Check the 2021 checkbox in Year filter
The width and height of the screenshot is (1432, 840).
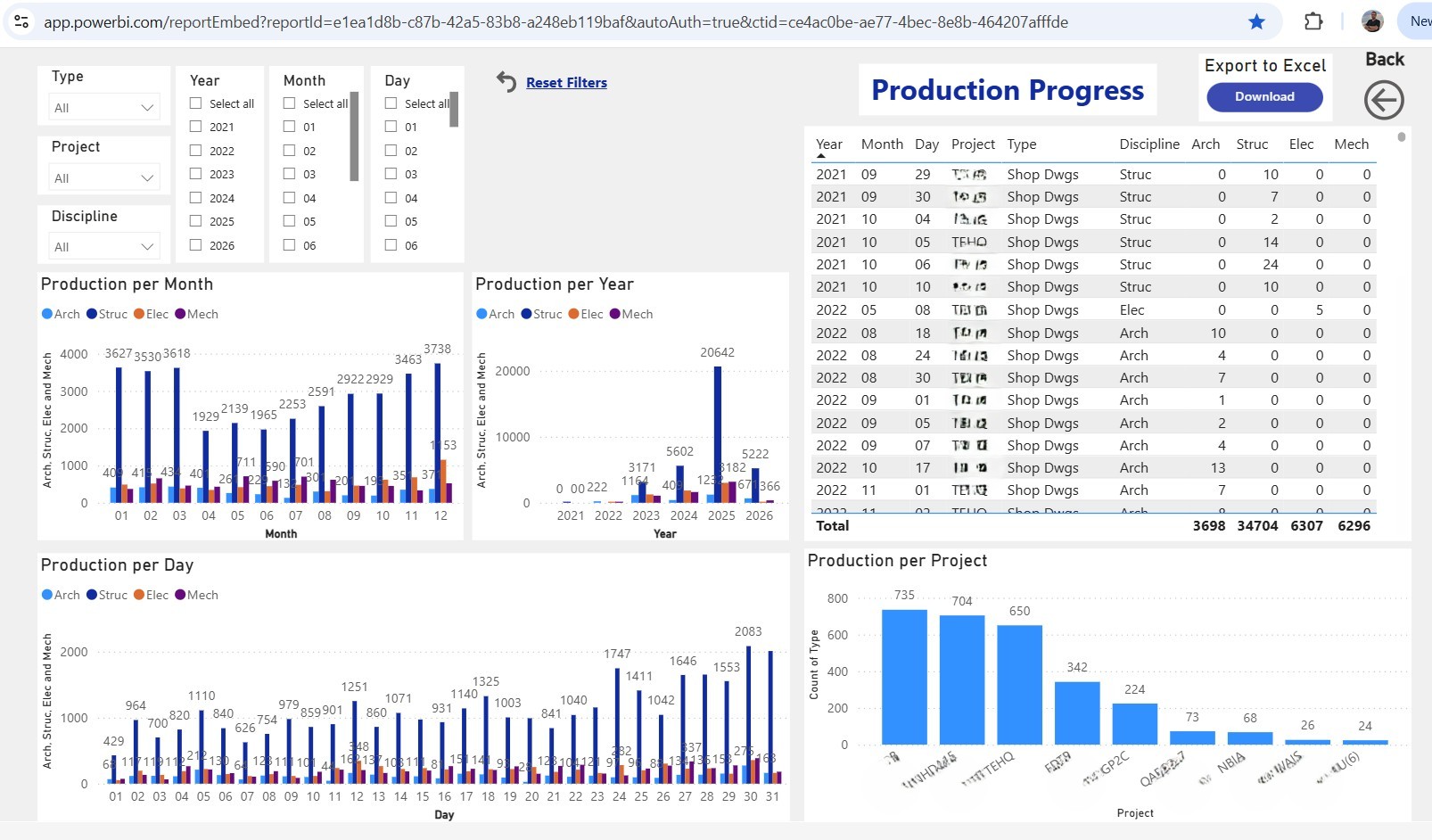point(195,127)
